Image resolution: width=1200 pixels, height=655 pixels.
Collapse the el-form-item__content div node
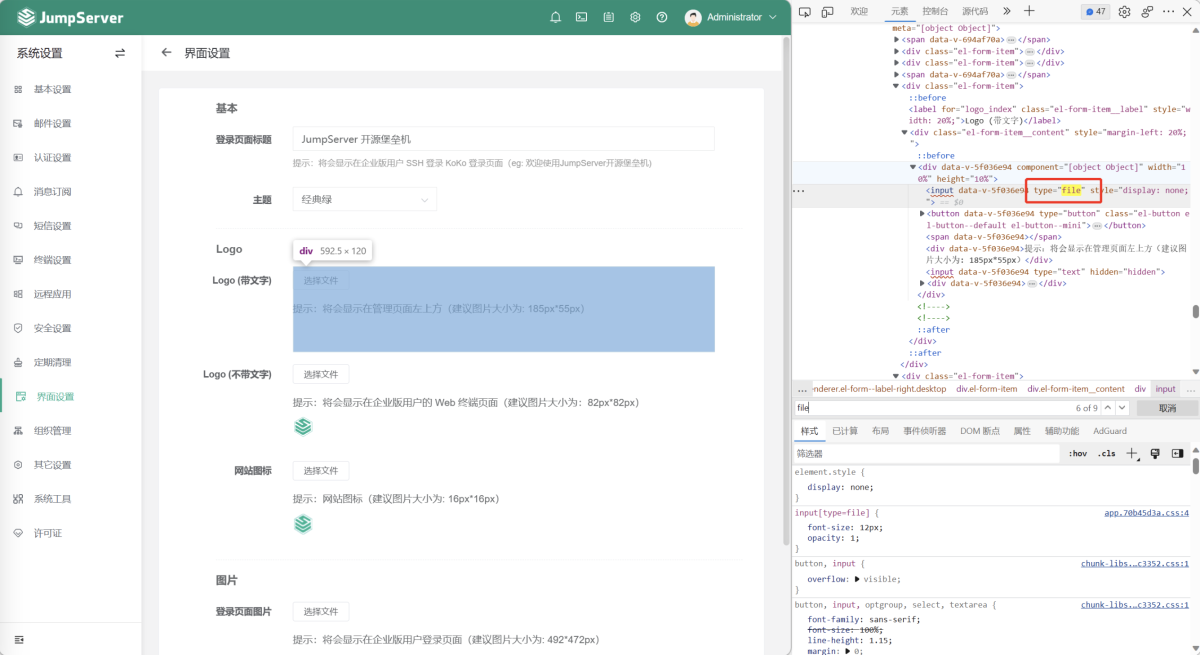click(x=905, y=132)
